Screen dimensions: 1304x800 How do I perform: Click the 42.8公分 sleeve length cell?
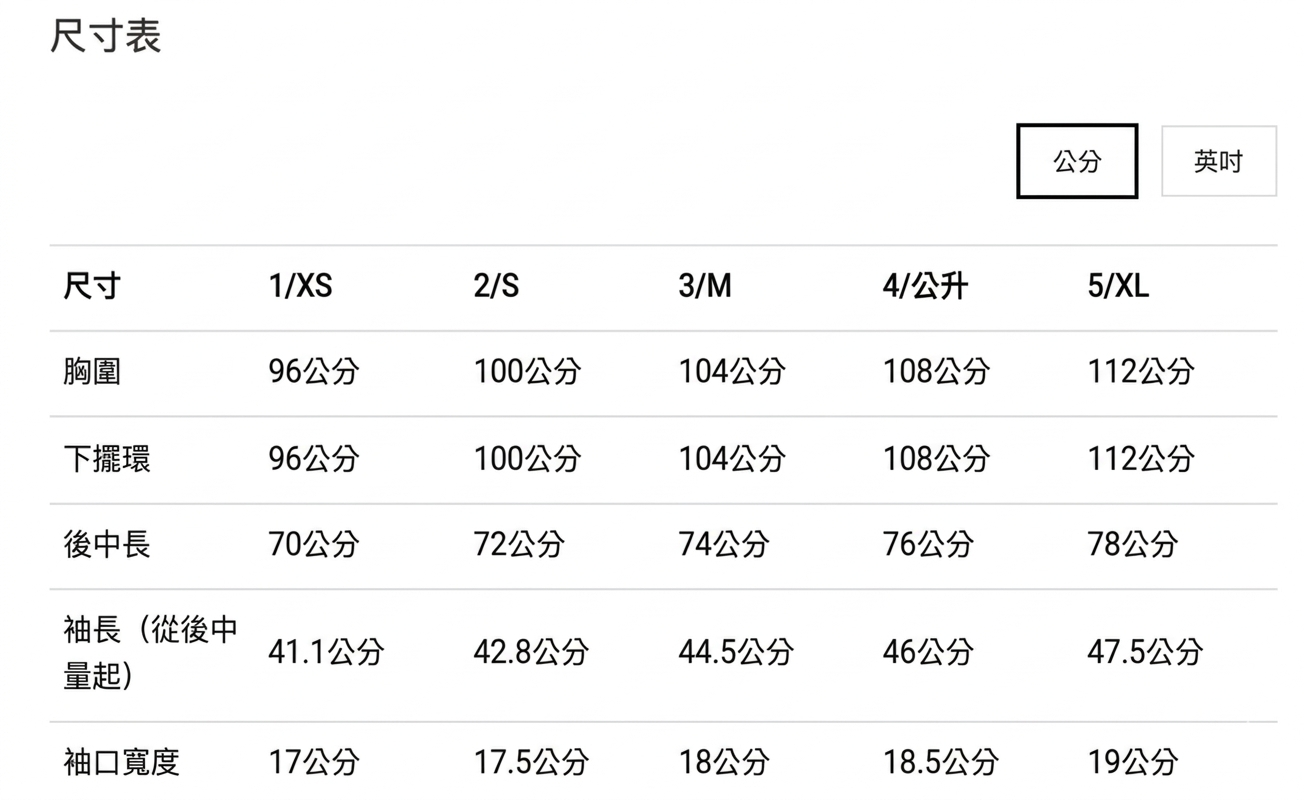click(x=531, y=653)
